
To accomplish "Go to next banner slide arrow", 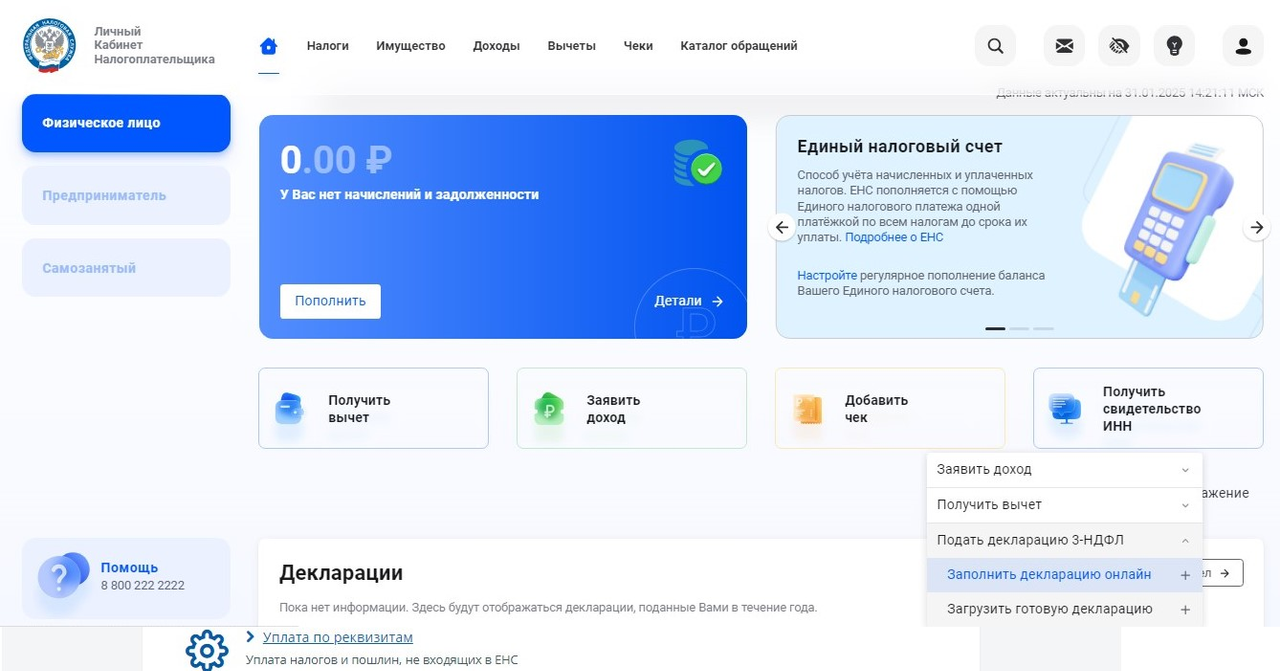I will click(1256, 228).
